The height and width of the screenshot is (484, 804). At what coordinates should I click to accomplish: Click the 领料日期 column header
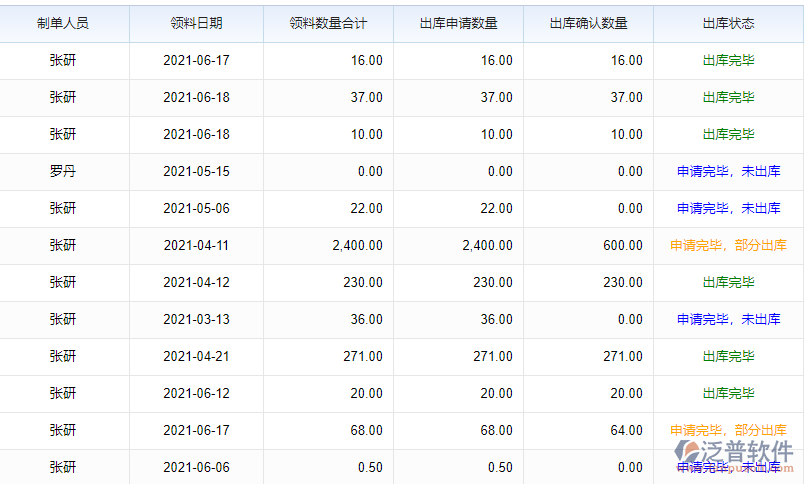tap(196, 24)
